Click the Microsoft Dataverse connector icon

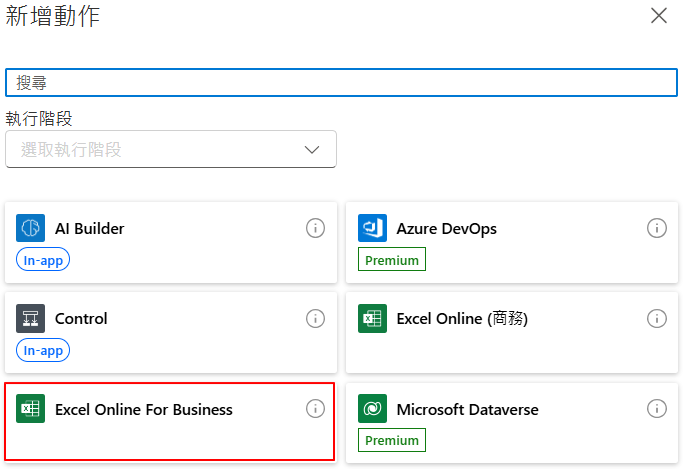[x=372, y=409]
